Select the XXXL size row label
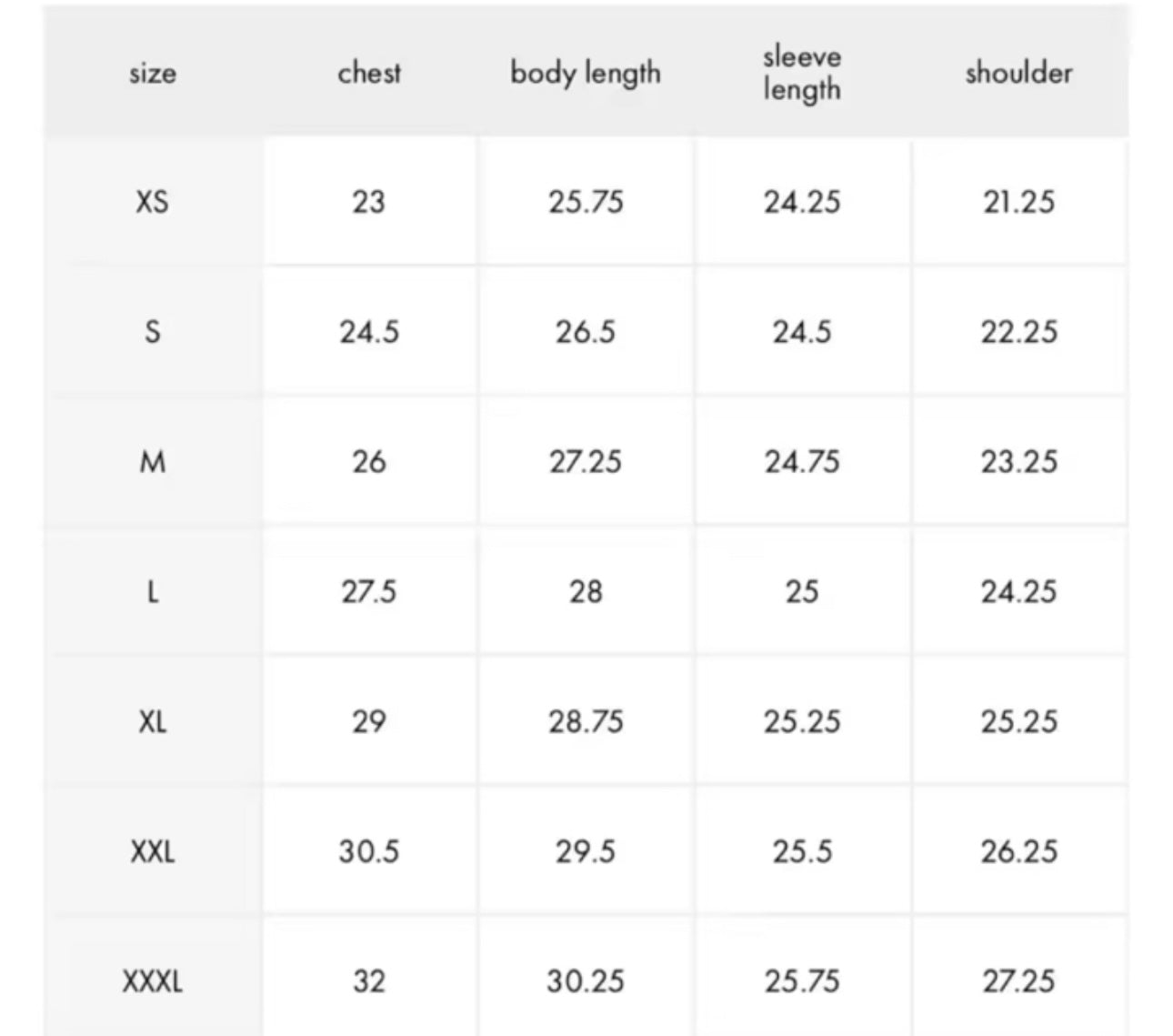1173x1036 pixels. pos(153,981)
